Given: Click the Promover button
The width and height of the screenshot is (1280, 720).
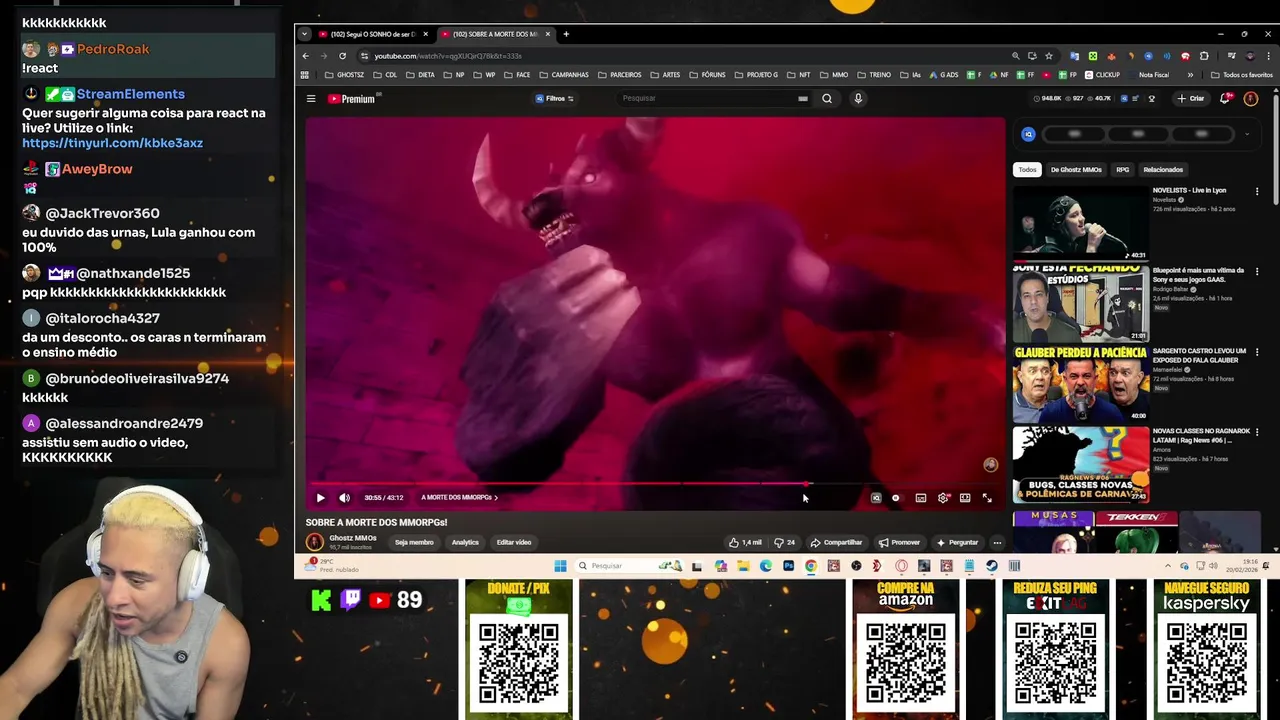Looking at the screenshot, I should click(x=899, y=542).
